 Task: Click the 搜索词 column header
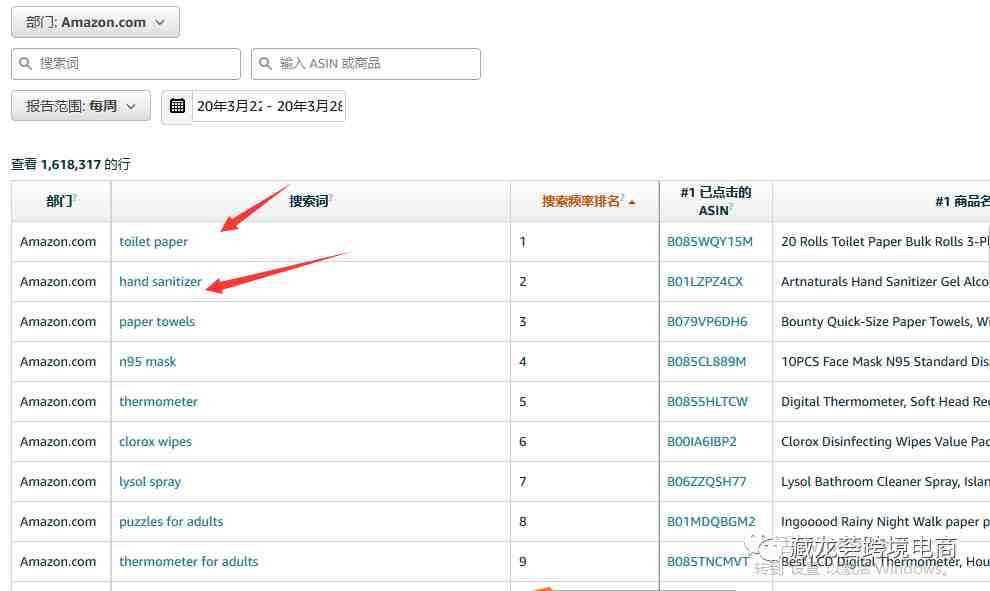coord(311,201)
